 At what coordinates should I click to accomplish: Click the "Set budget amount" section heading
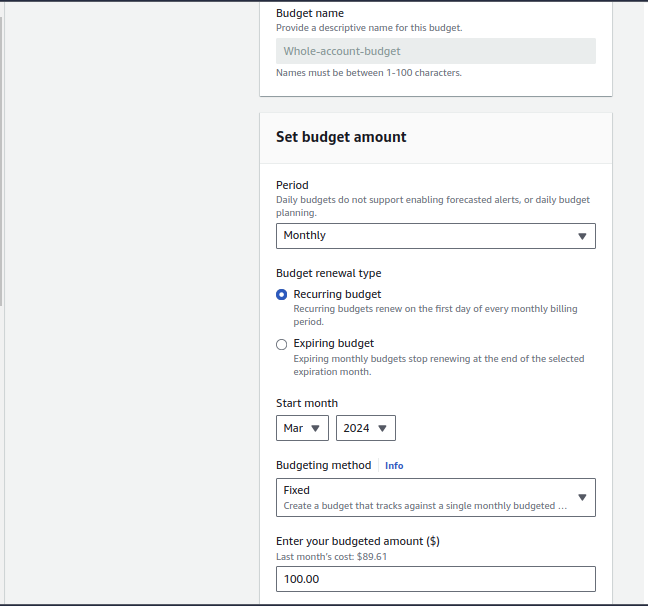click(341, 137)
